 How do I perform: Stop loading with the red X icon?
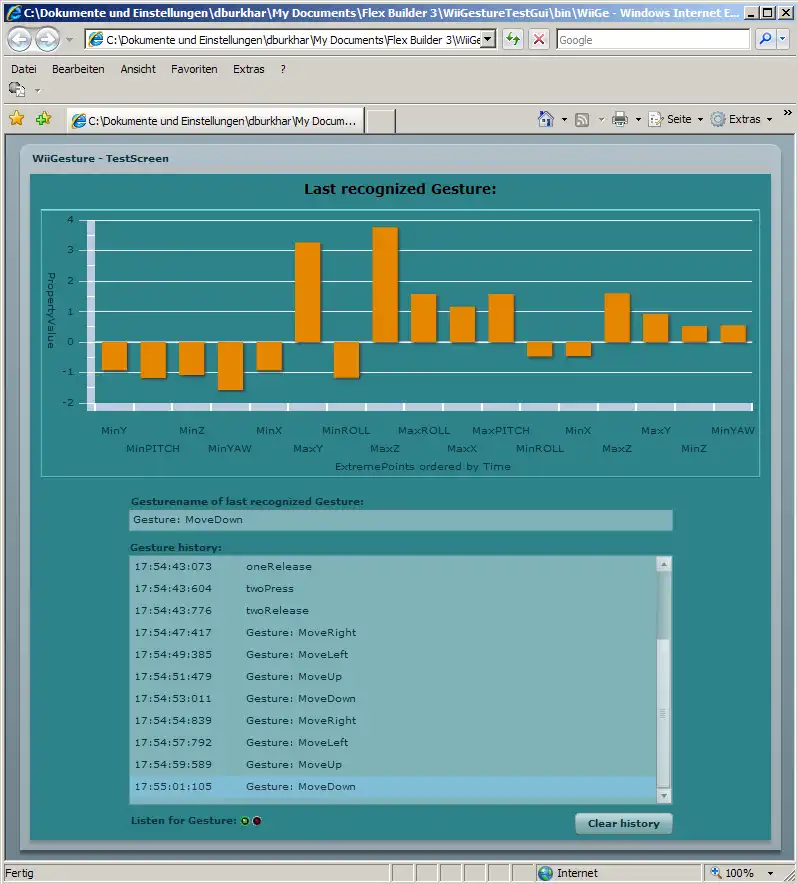point(539,39)
